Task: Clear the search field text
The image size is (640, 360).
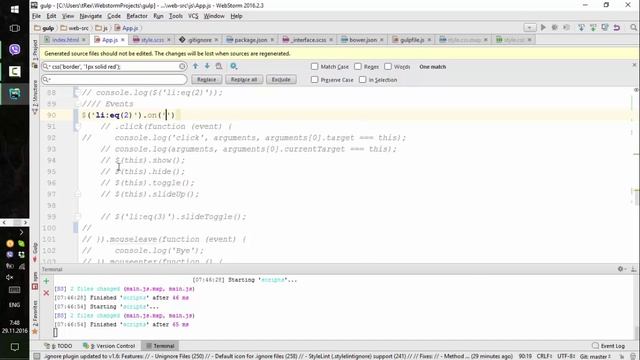Action: (x=182, y=66)
